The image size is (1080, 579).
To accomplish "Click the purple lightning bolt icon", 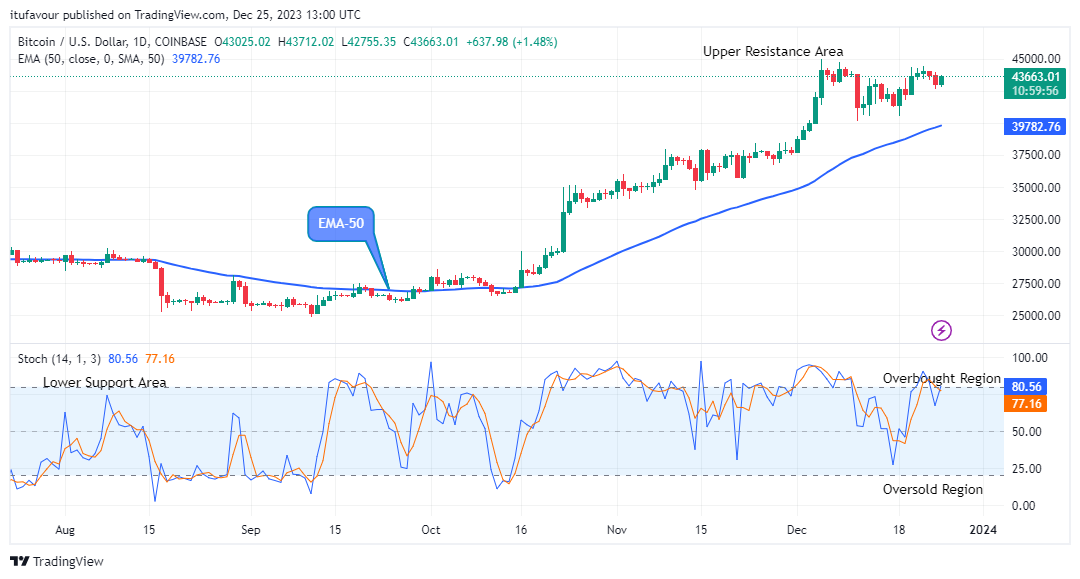I will [x=941, y=330].
